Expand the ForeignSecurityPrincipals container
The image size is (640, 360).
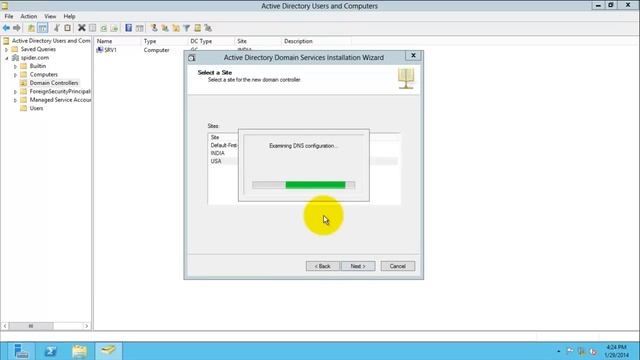click(16, 92)
